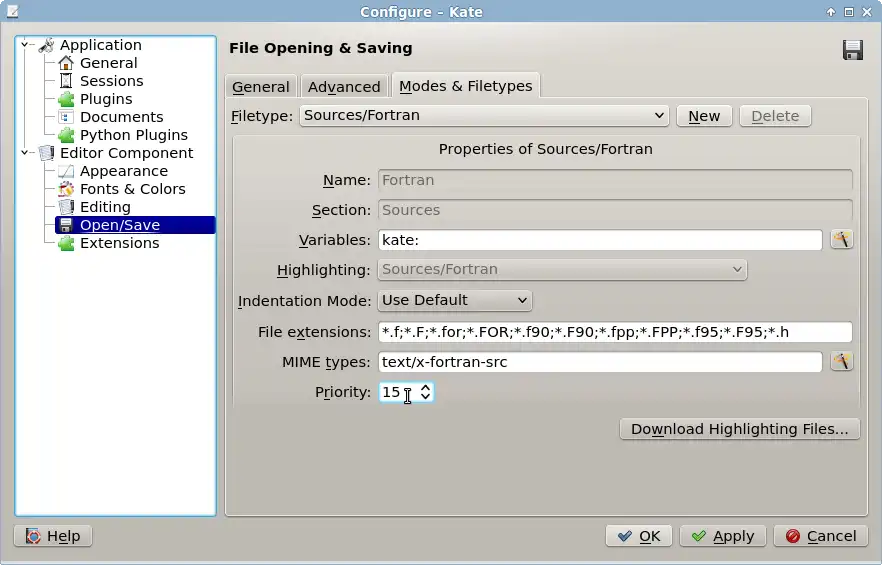Viewport: 882px width, 565px height.
Task: Click the Kate window menu icon in the title bar
Action: point(12,11)
